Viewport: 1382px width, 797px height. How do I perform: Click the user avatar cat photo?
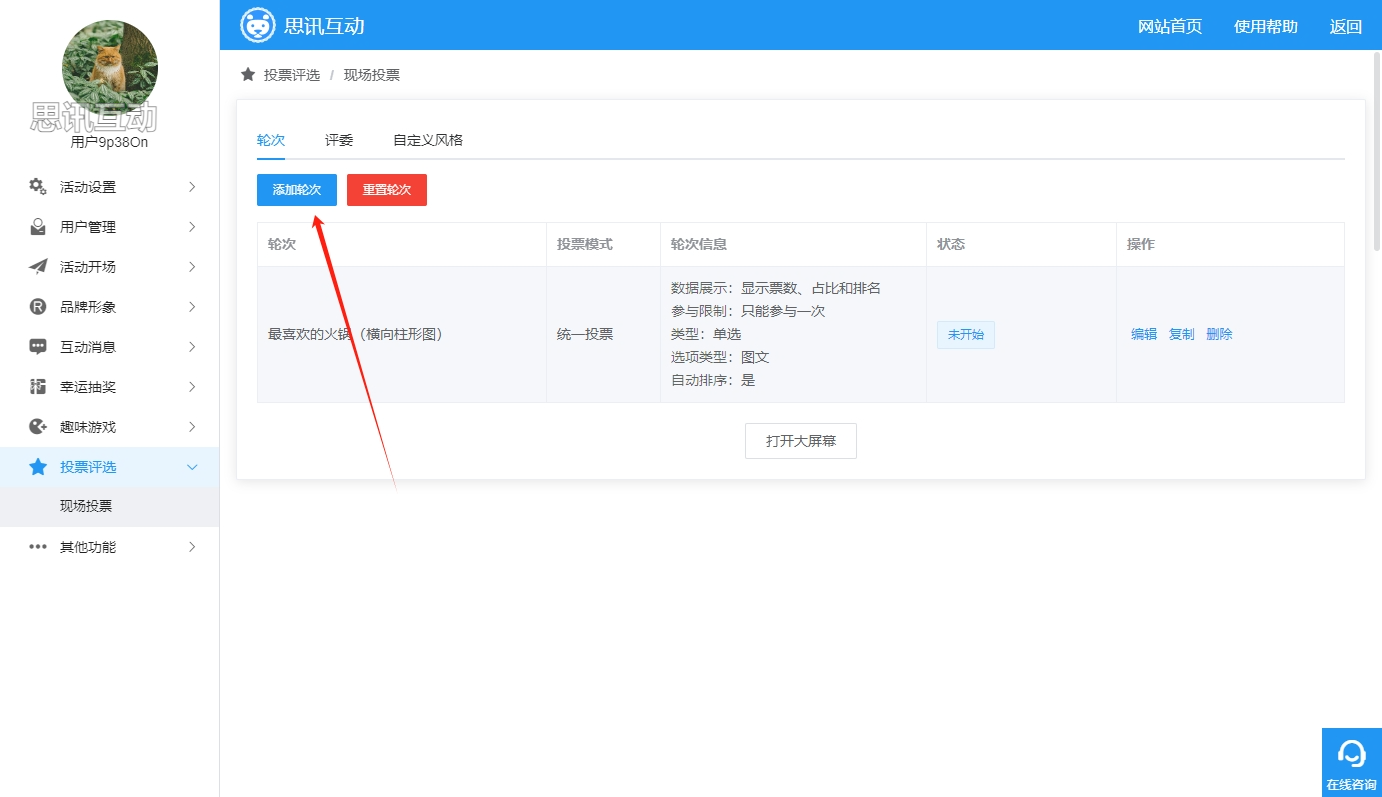click(110, 68)
